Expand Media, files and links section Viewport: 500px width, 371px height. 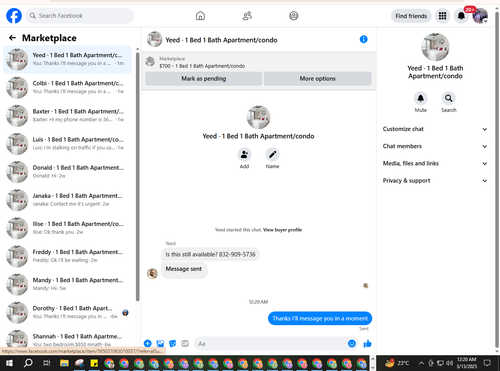click(435, 163)
